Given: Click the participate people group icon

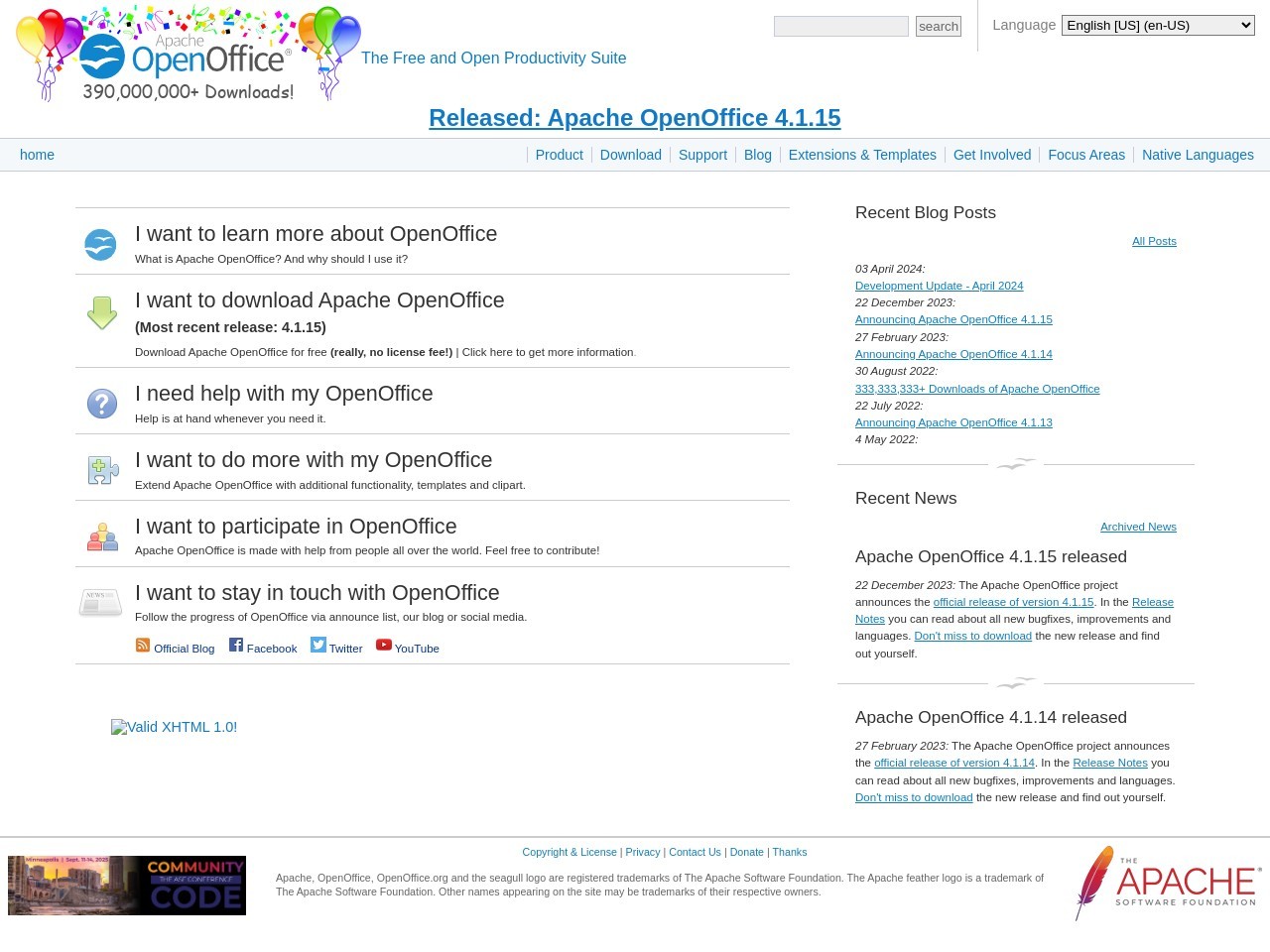Looking at the screenshot, I should click(102, 536).
